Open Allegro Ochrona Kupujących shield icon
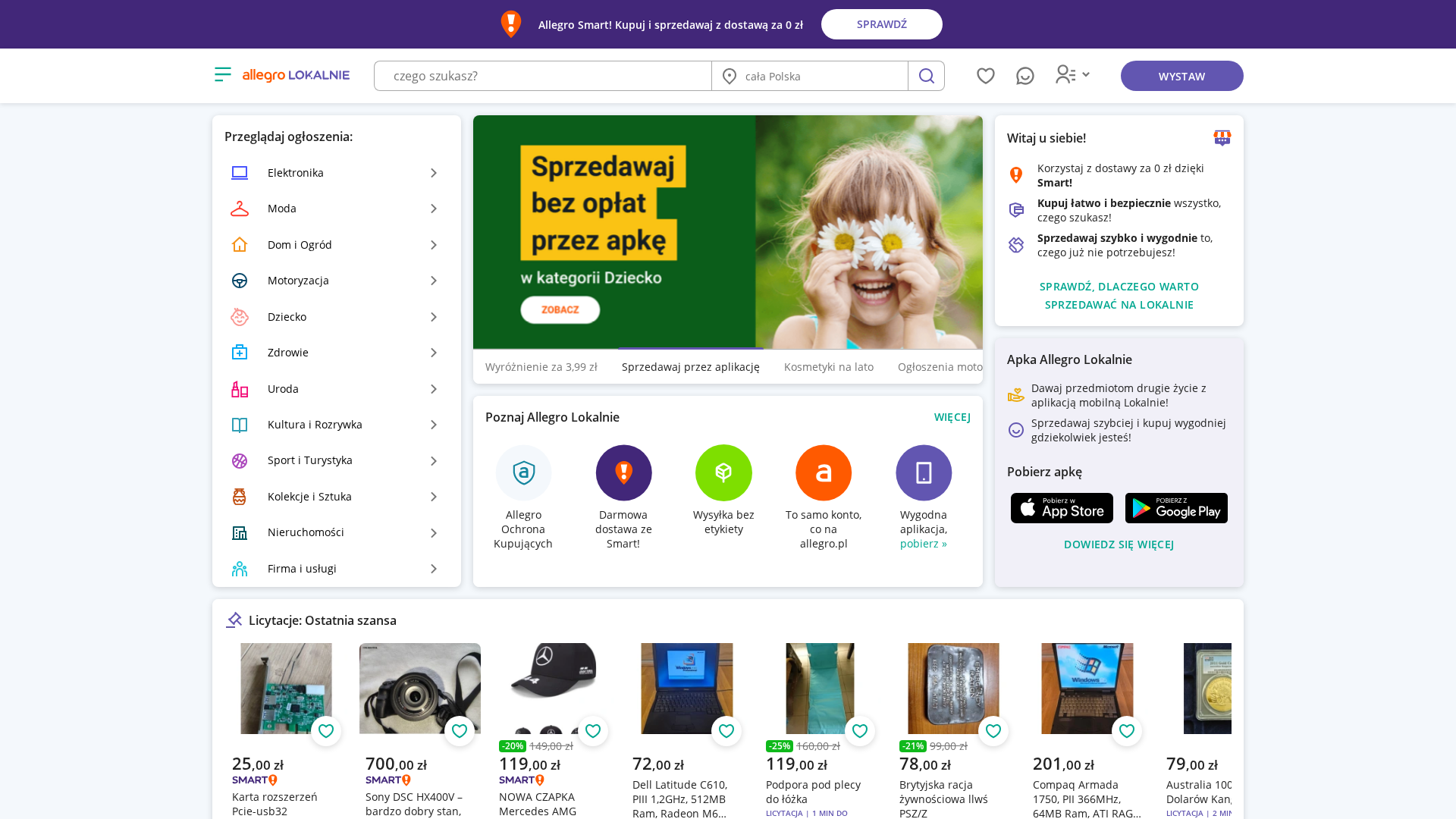This screenshot has width=1456, height=819. (523, 472)
